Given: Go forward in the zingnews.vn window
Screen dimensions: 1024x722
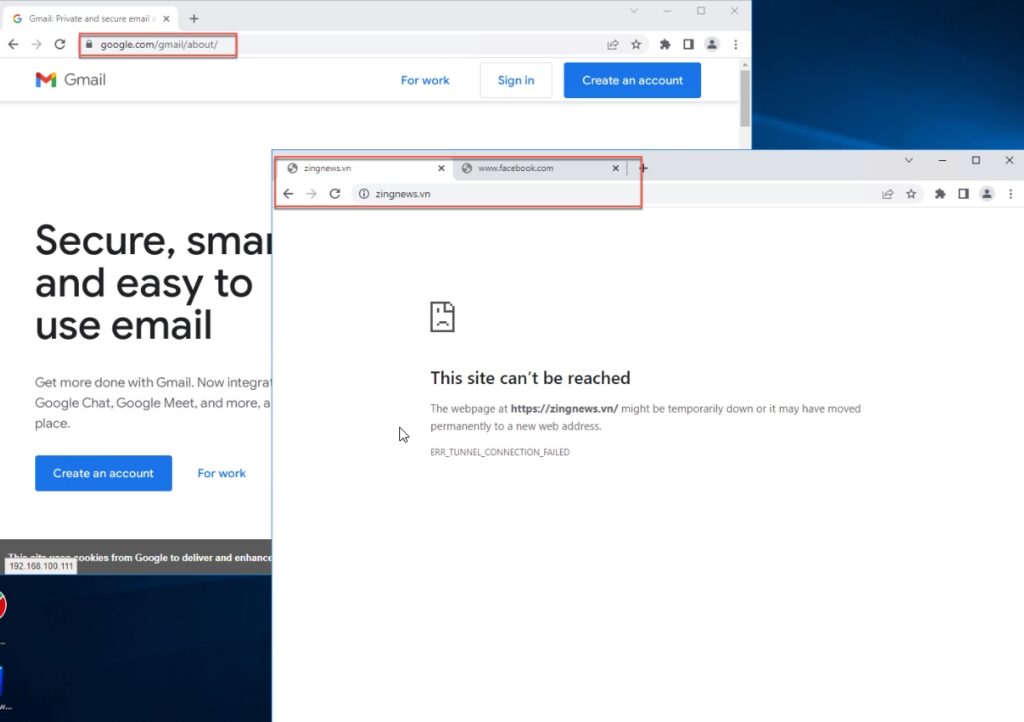Looking at the screenshot, I should 312,194.
